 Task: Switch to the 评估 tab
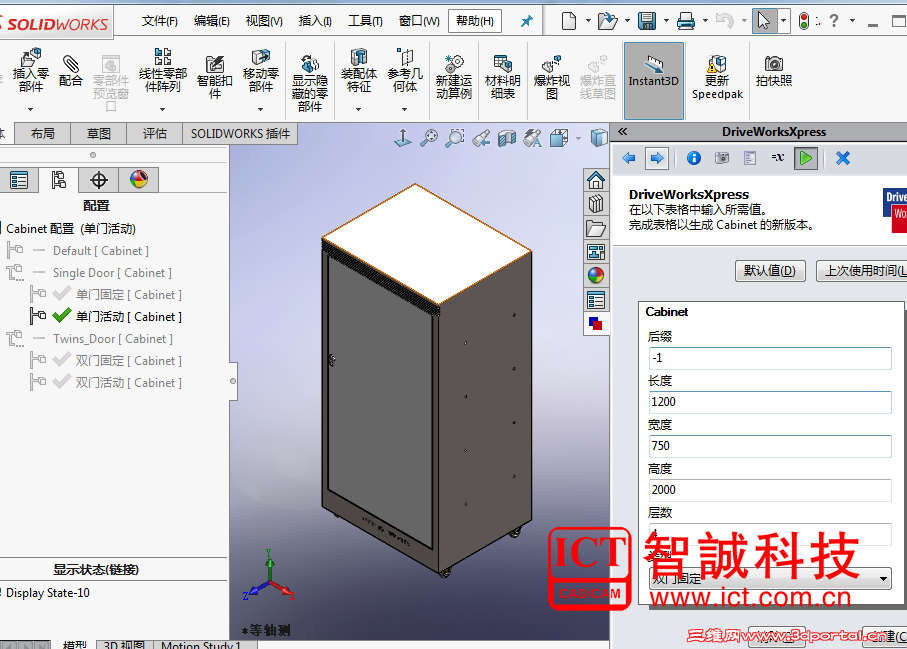tap(154, 132)
